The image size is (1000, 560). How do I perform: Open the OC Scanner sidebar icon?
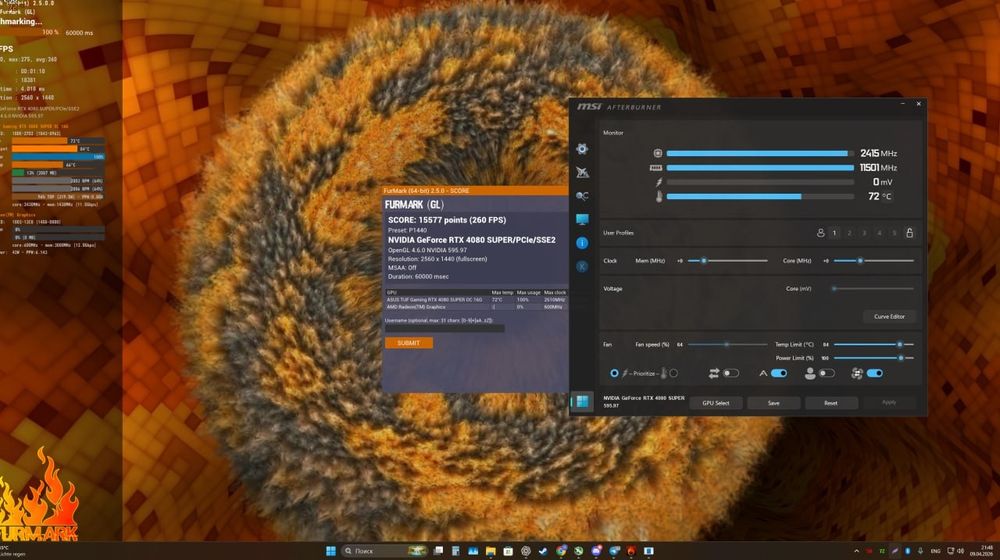tap(582, 172)
